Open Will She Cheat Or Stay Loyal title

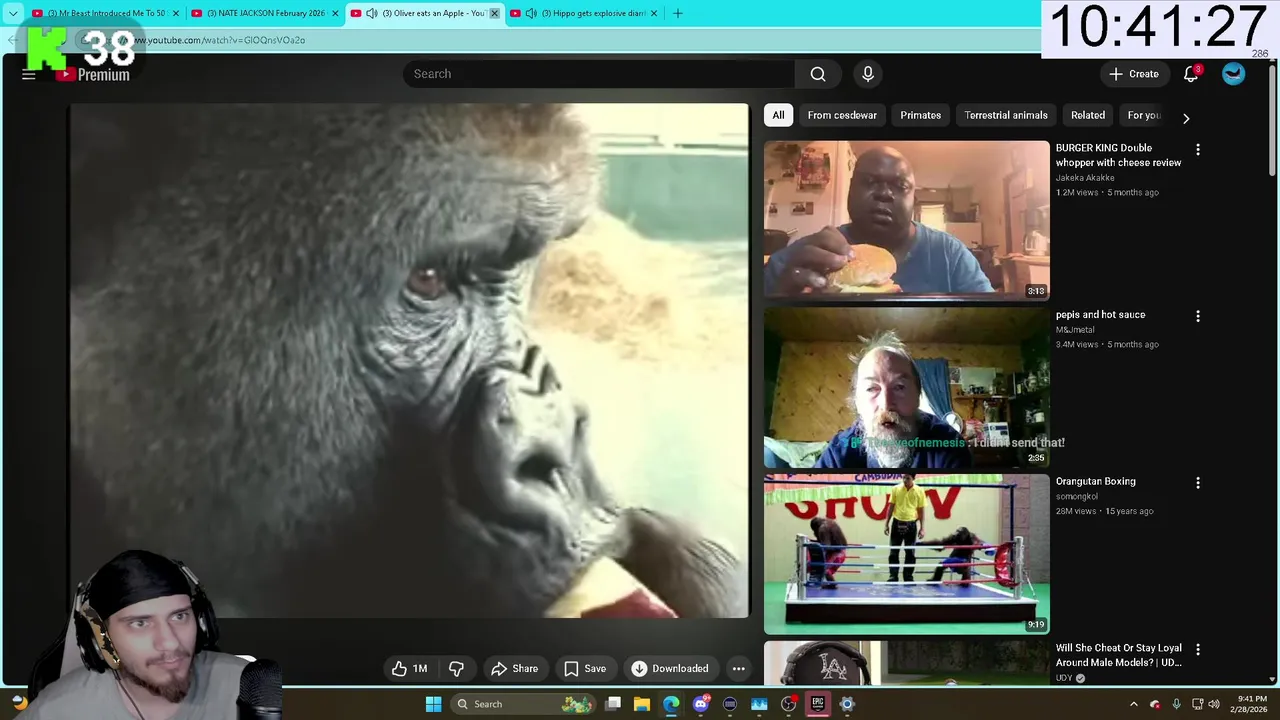1119,655
